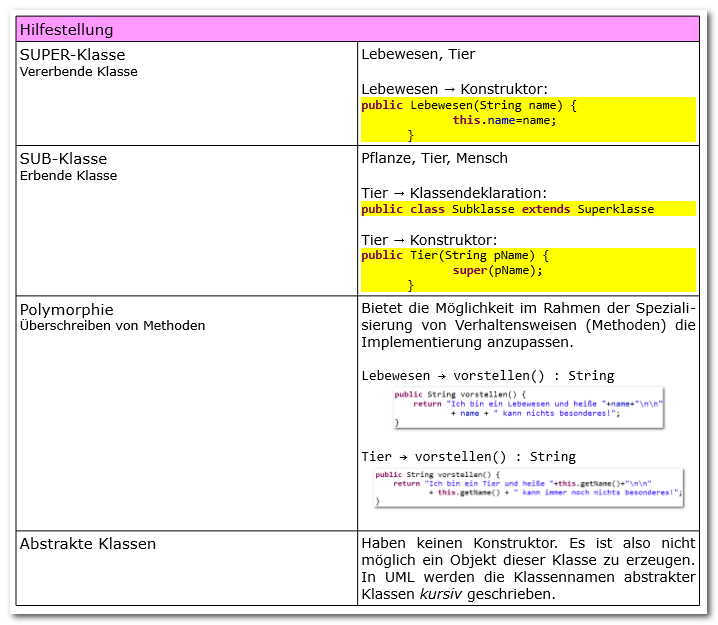Click code 'public class Subklasse extends Superklasse'

[507, 209]
